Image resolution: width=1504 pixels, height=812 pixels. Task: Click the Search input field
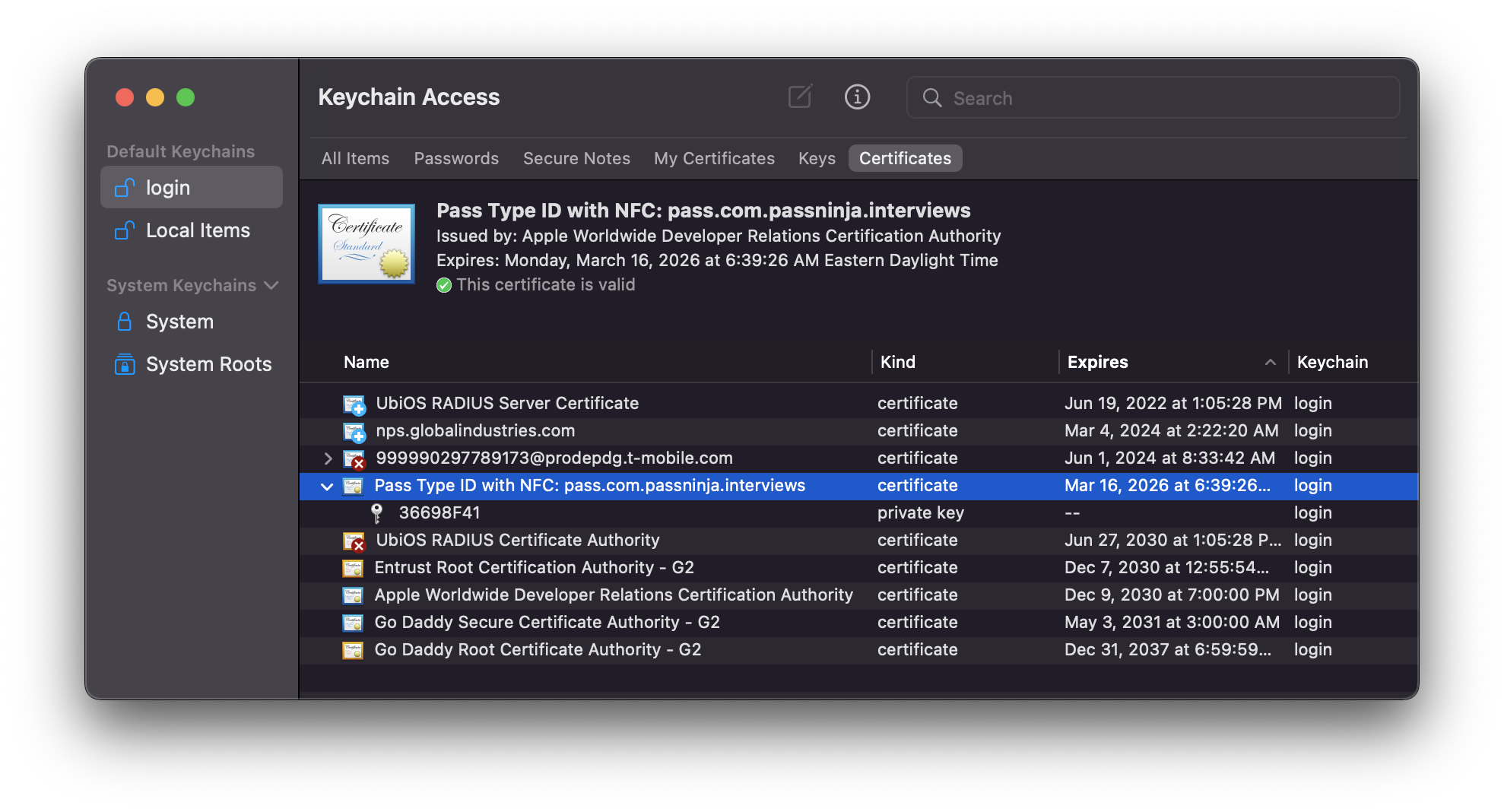pyautogui.click(x=1163, y=98)
